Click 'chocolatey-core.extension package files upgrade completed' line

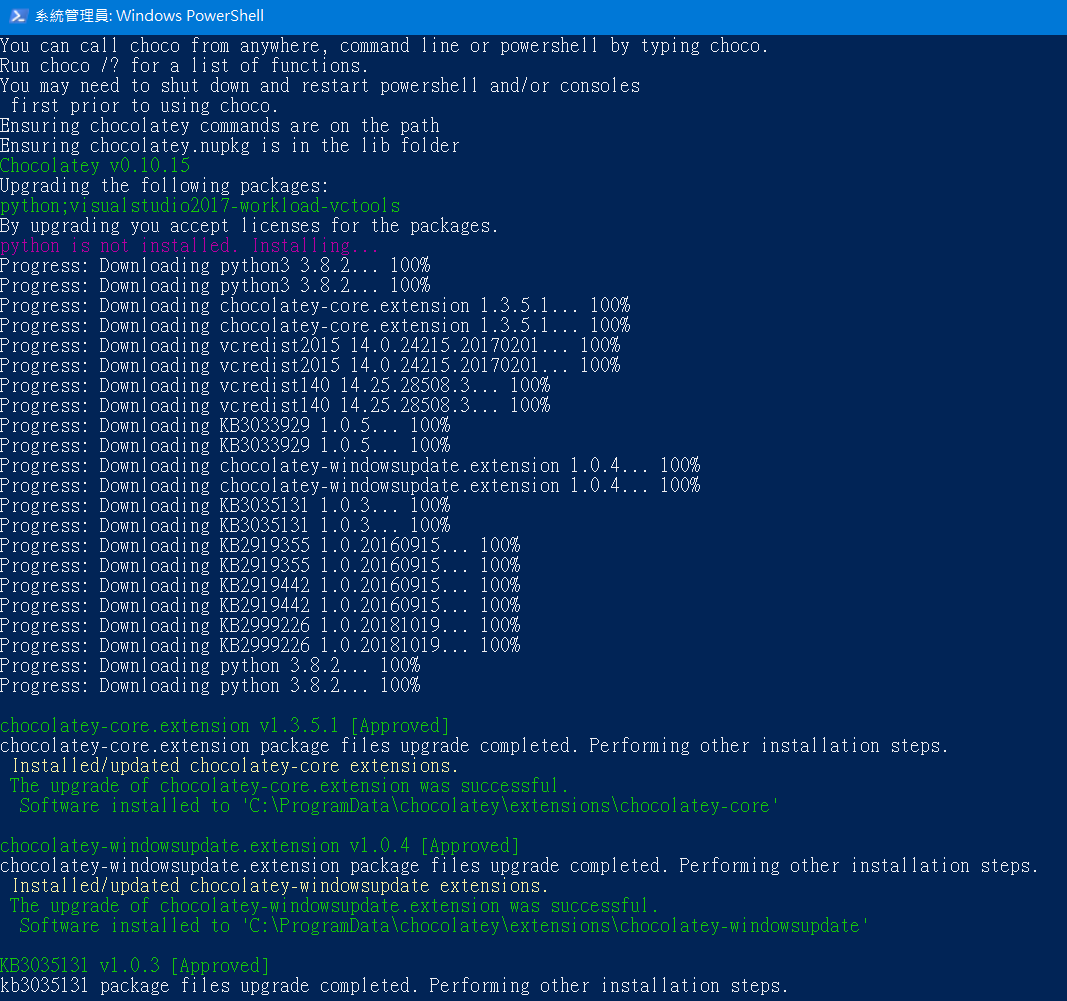[474, 746]
